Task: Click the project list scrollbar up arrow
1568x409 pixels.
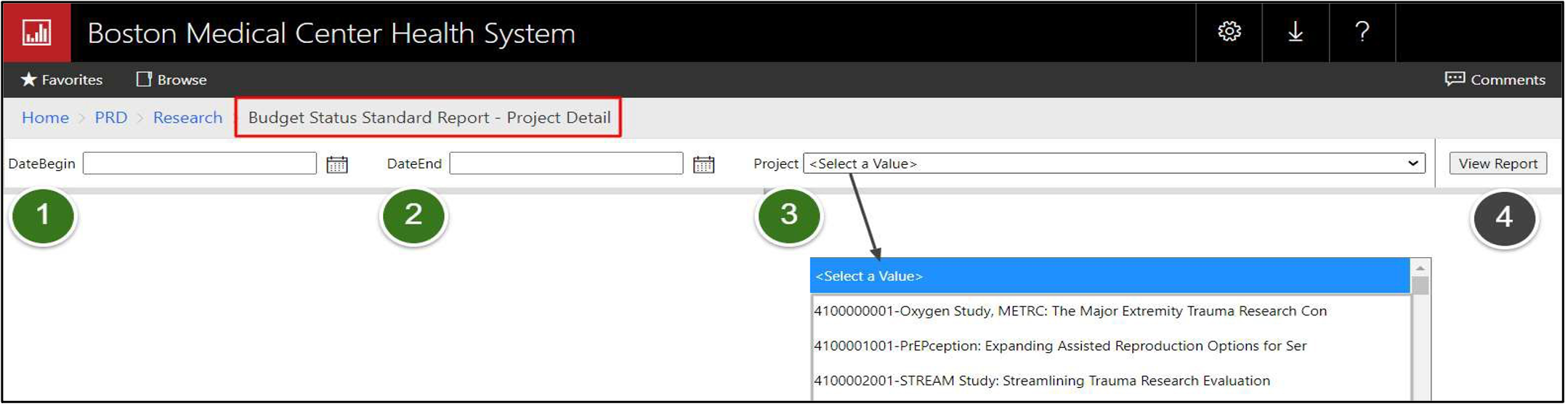Action: 1420,268
